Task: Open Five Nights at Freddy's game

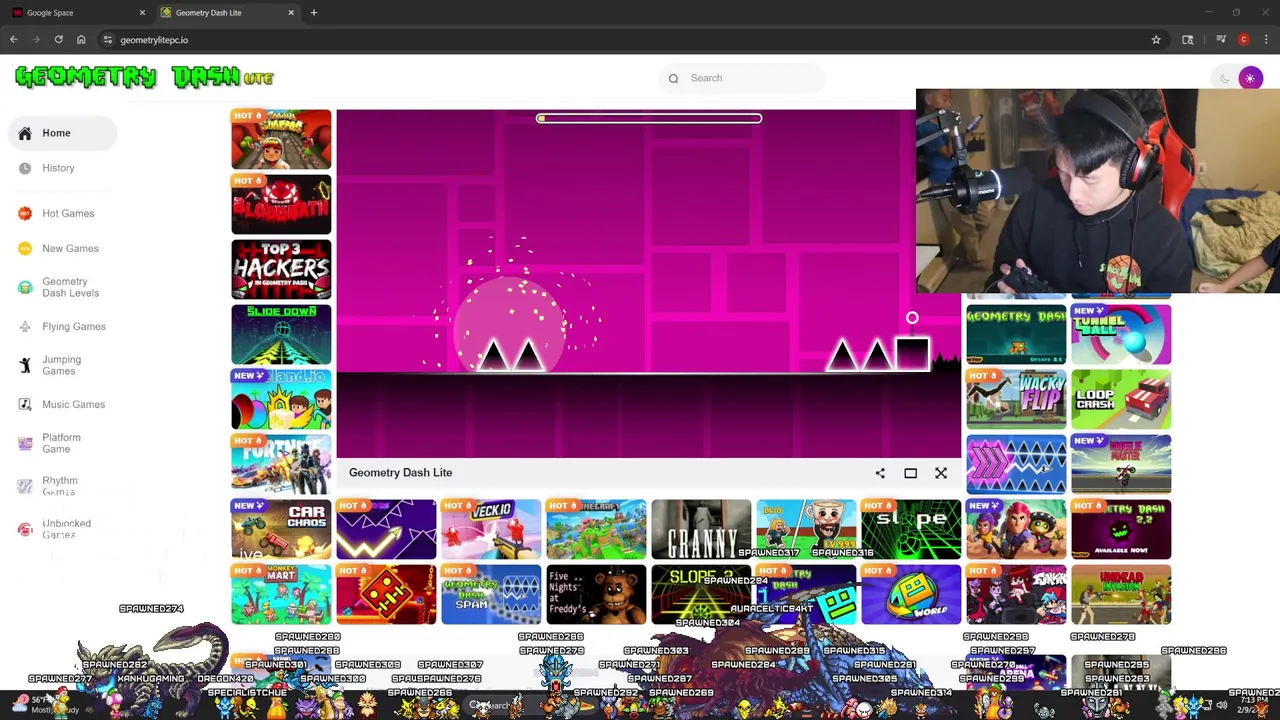Action: point(596,594)
